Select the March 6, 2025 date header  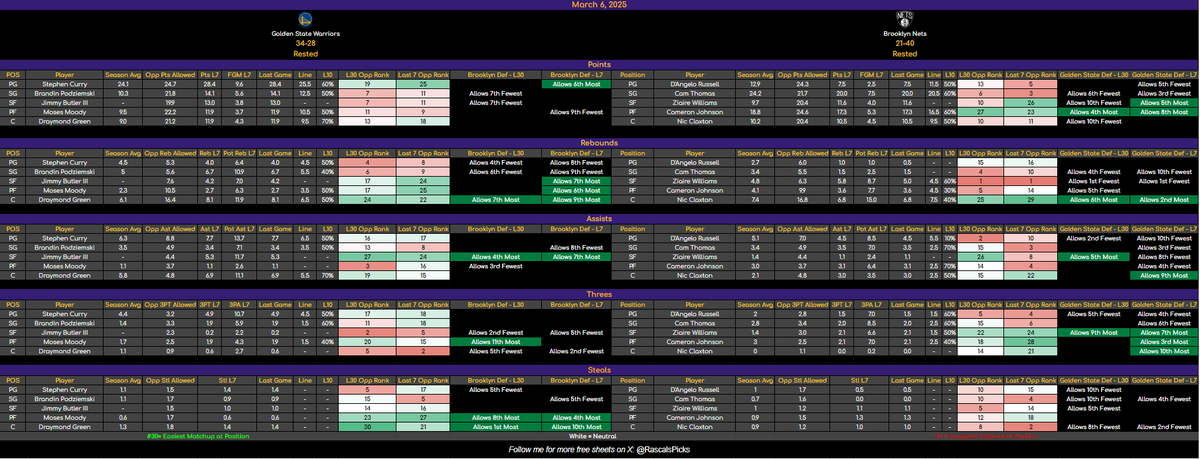600,4
